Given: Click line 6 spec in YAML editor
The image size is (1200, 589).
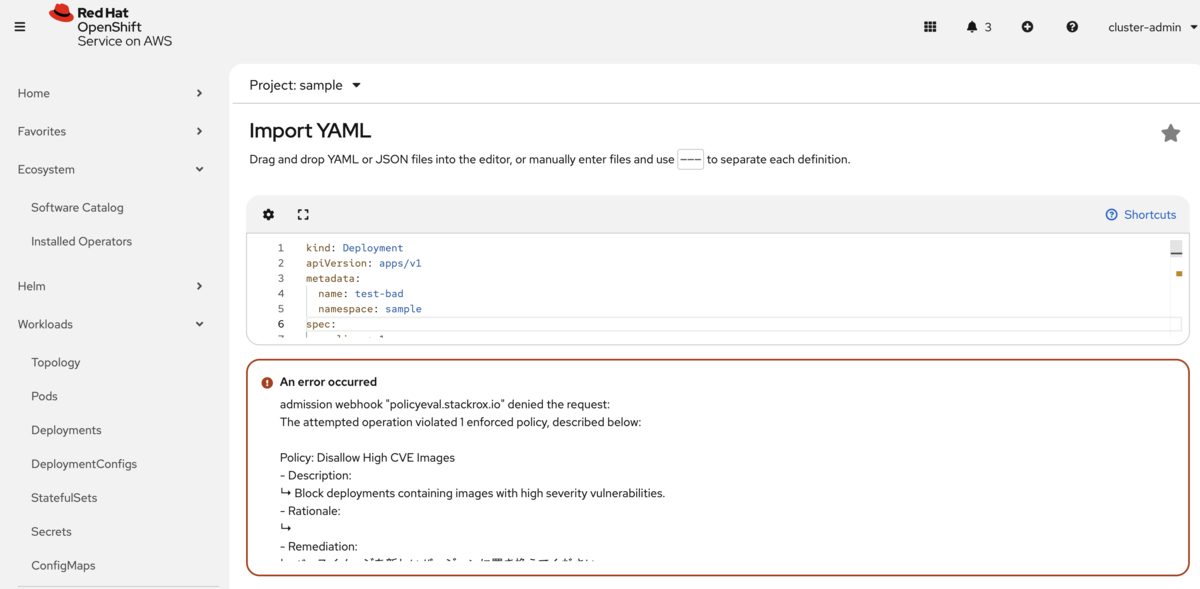Looking at the screenshot, I should [x=321, y=324].
